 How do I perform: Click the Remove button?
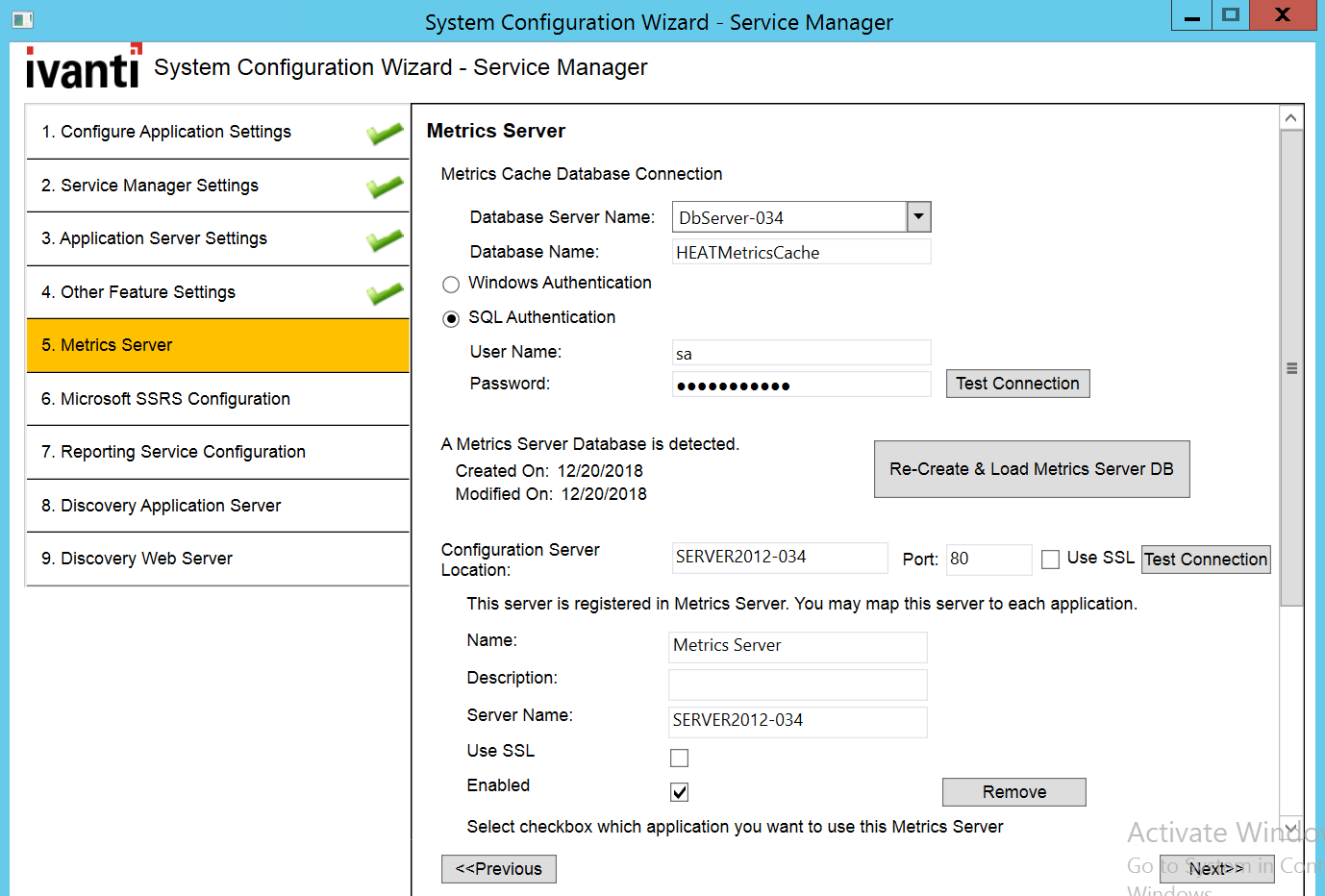tap(1013, 791)
